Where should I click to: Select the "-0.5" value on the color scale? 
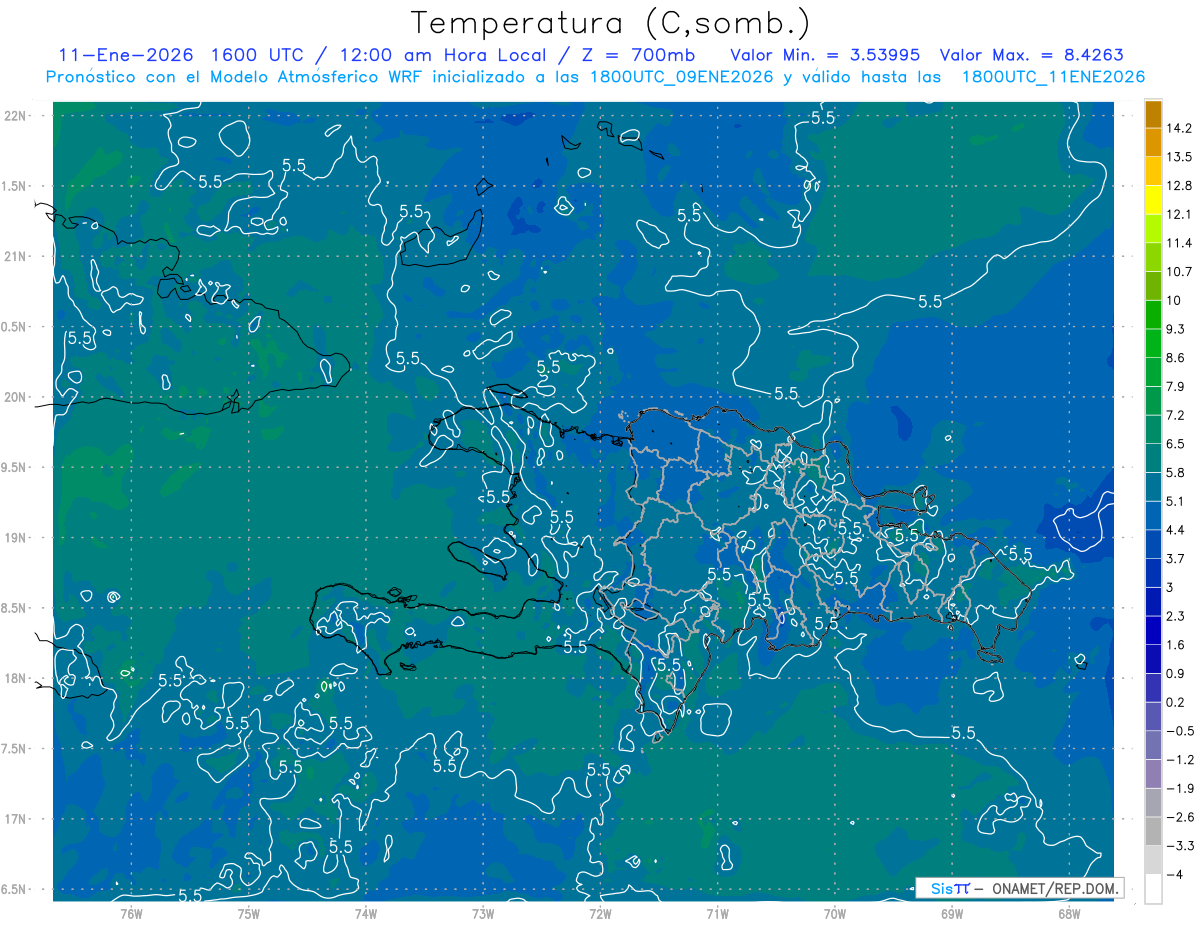point(1180,731)
